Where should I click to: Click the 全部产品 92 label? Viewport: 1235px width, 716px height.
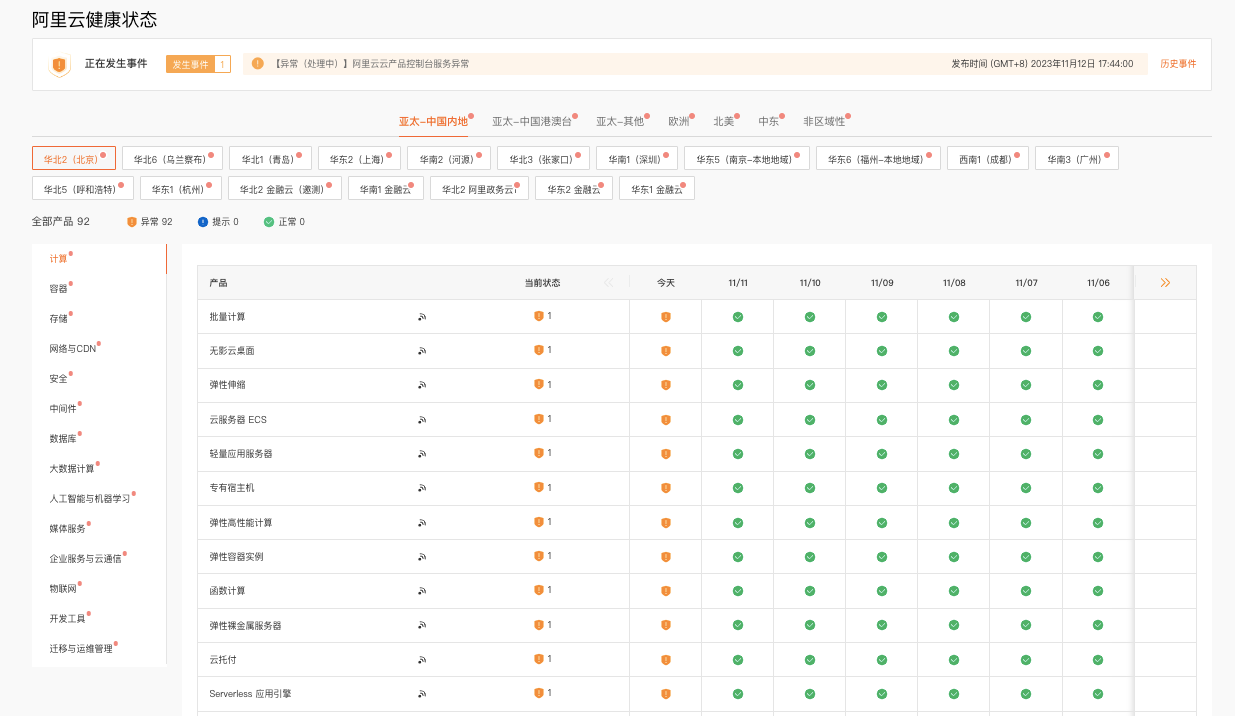61,222
